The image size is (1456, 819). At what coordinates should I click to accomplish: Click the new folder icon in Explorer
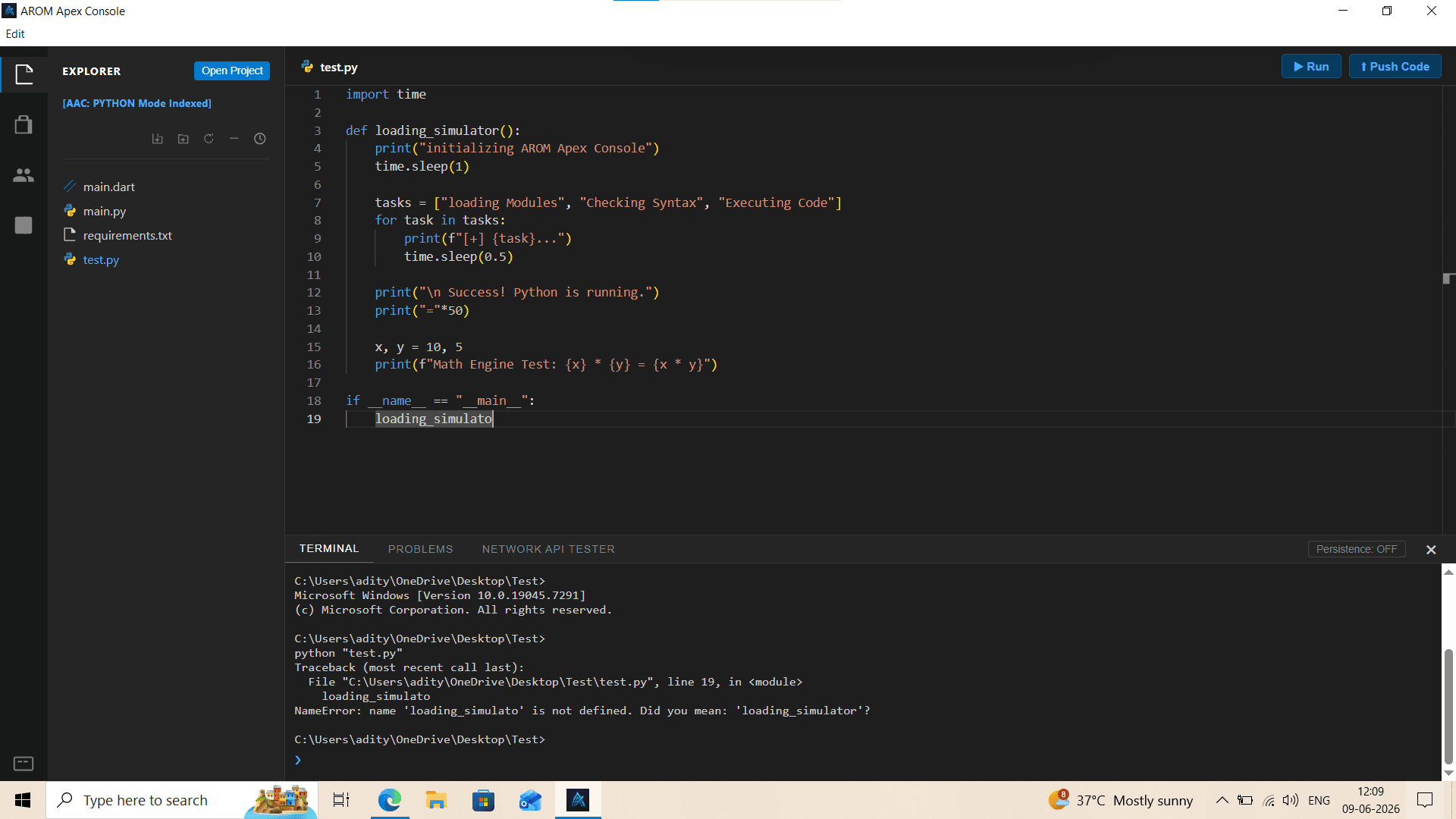pos(184,139)
